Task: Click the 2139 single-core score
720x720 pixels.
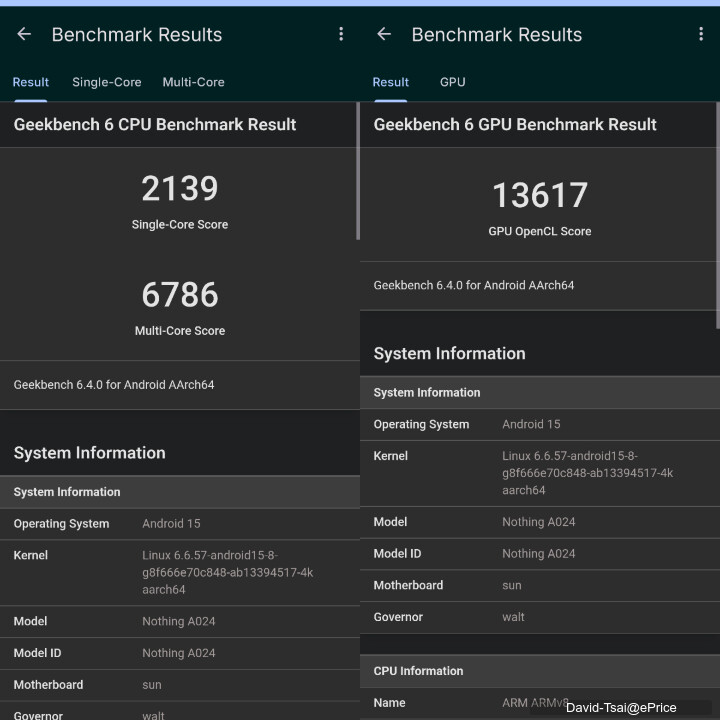Action: pyautogui.click(x=180, y=188)
